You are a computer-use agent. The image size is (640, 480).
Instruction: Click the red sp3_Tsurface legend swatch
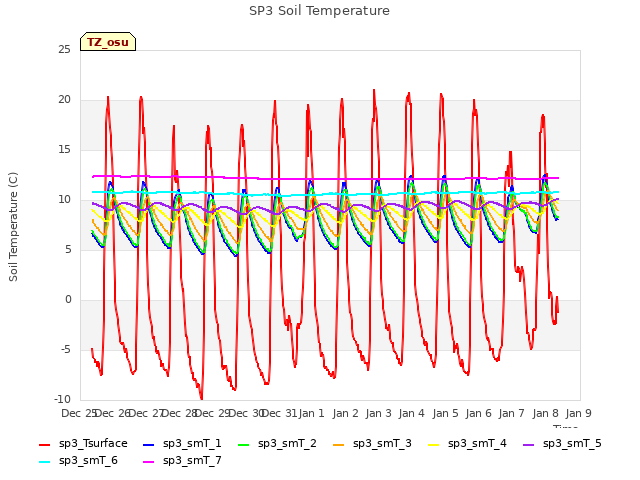[44, 444]
